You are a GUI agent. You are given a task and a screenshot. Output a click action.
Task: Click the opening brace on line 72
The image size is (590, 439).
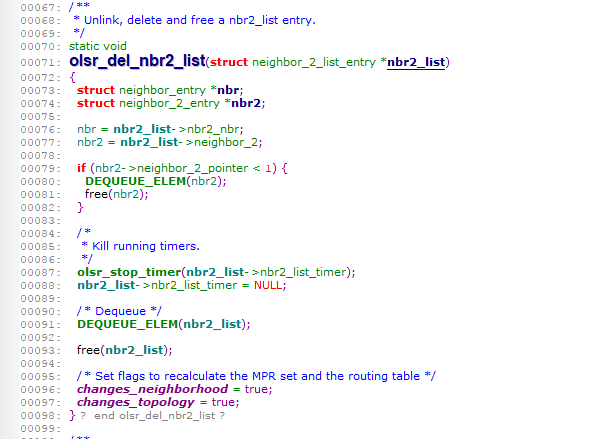tap(73, 77)
